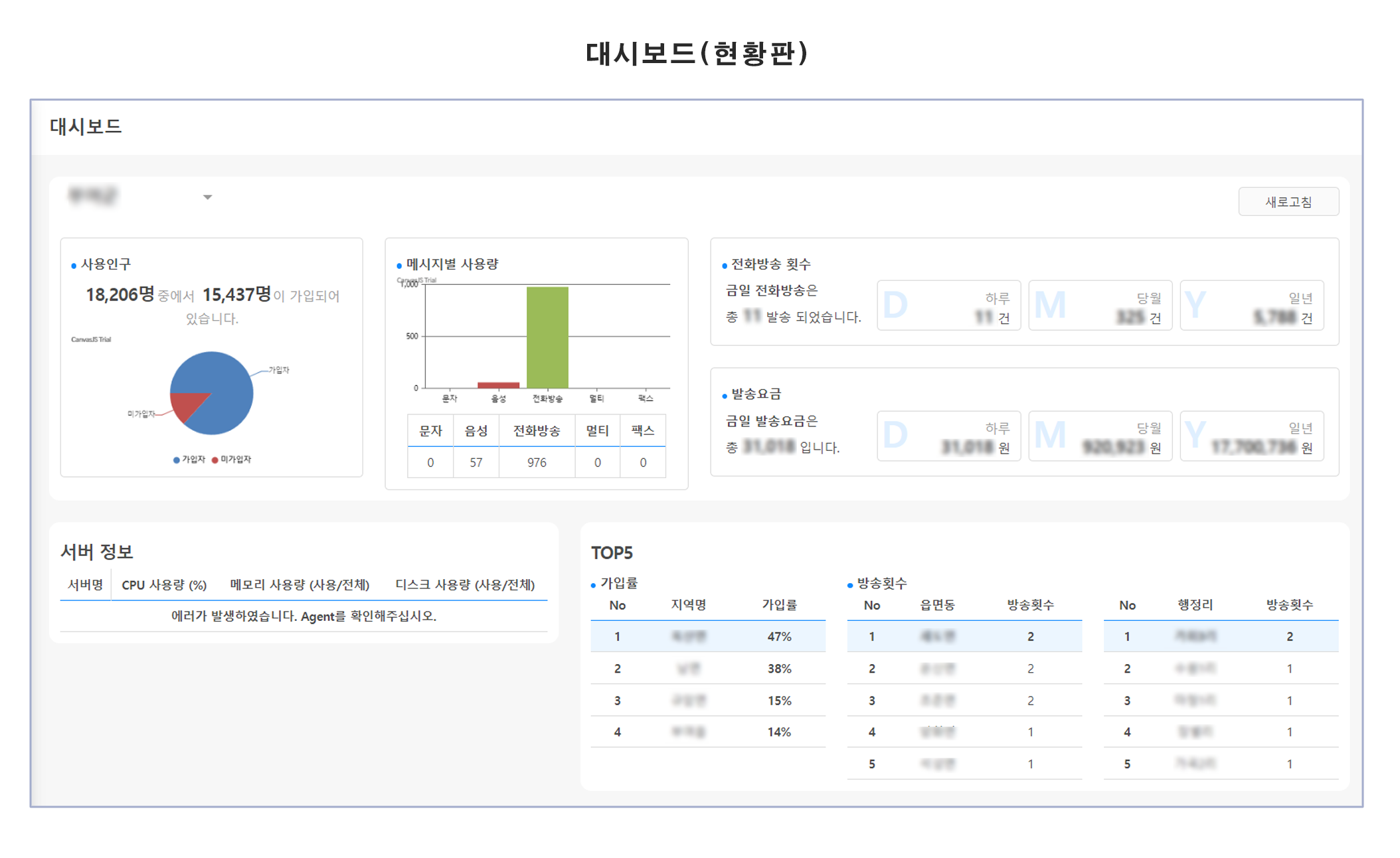Click the green 전화방송 bar in chart
1400x858 pixels.
tap(547, 337)
